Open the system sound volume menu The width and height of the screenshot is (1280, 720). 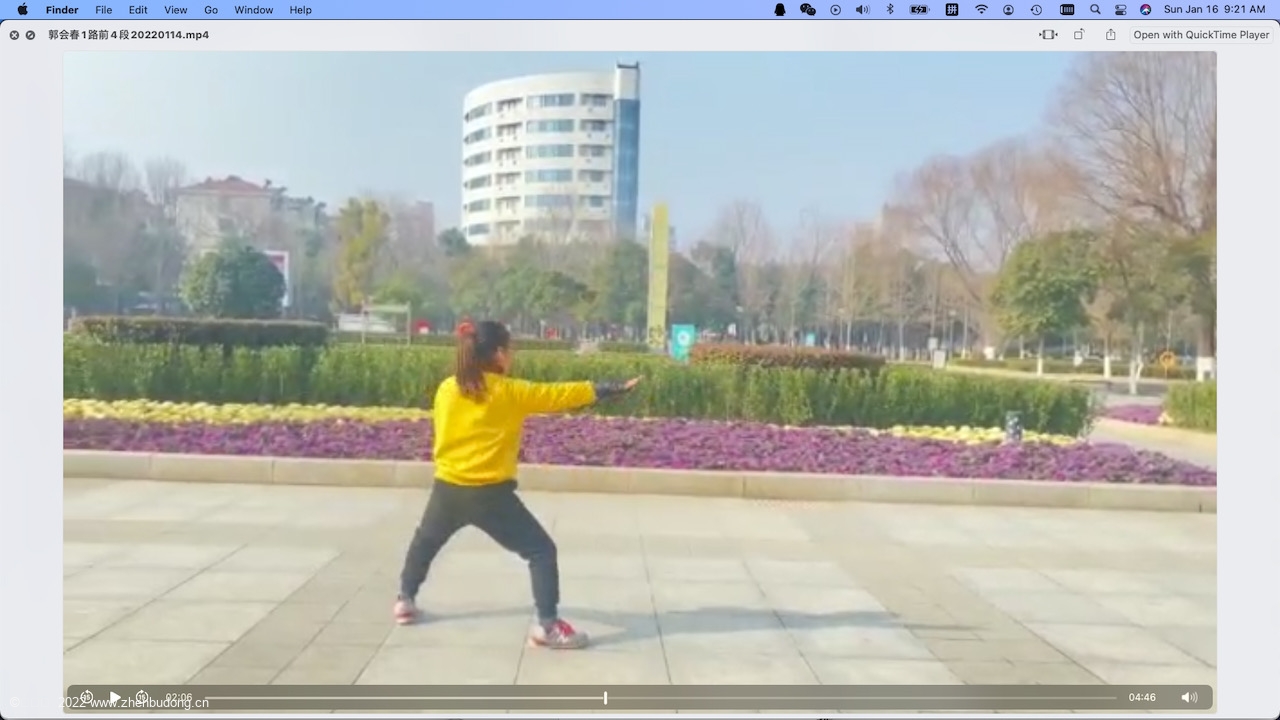point(862,10)
